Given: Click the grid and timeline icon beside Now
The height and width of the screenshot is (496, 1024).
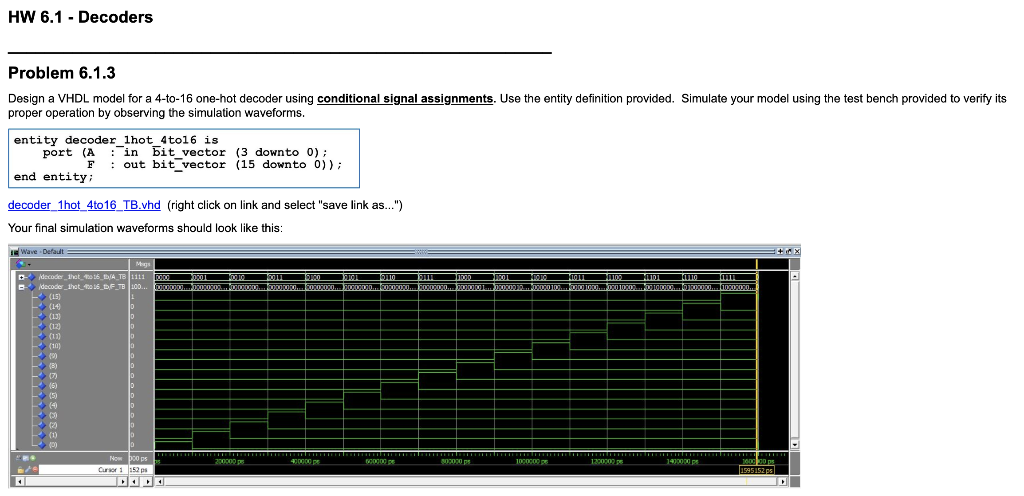Looking at the screenshot, I should point(26,458).
